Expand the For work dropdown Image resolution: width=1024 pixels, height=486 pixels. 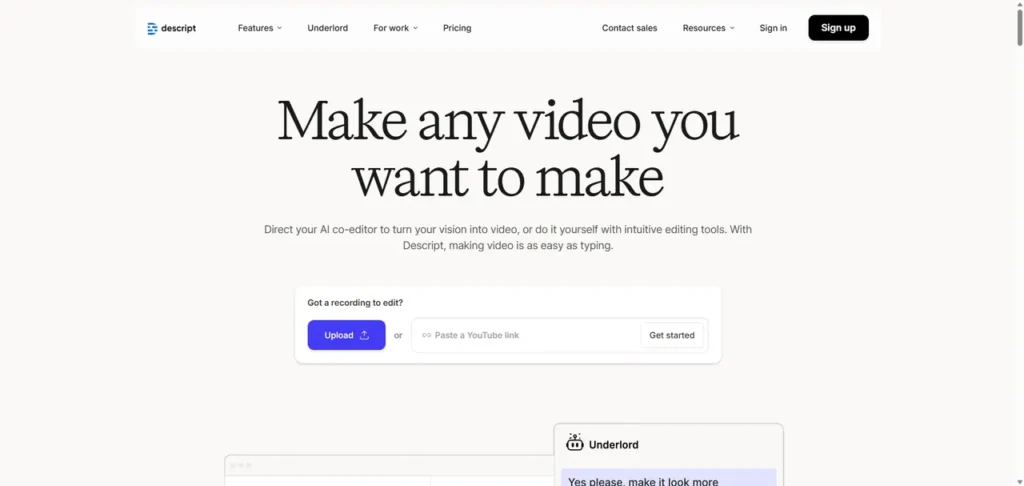(395, 28)
